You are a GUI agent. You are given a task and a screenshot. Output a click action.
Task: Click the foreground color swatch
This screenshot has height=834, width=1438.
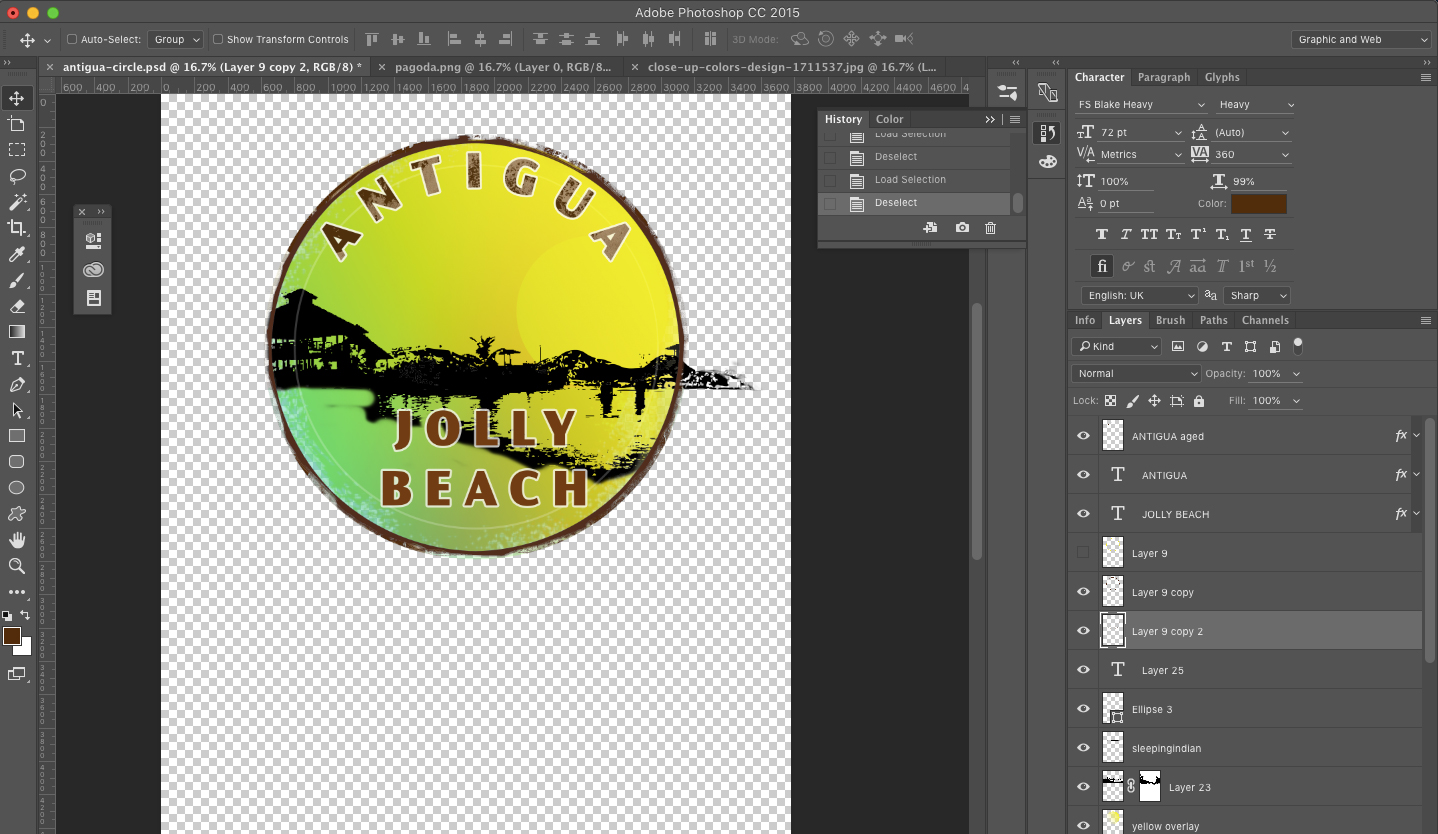coord(12,636)
